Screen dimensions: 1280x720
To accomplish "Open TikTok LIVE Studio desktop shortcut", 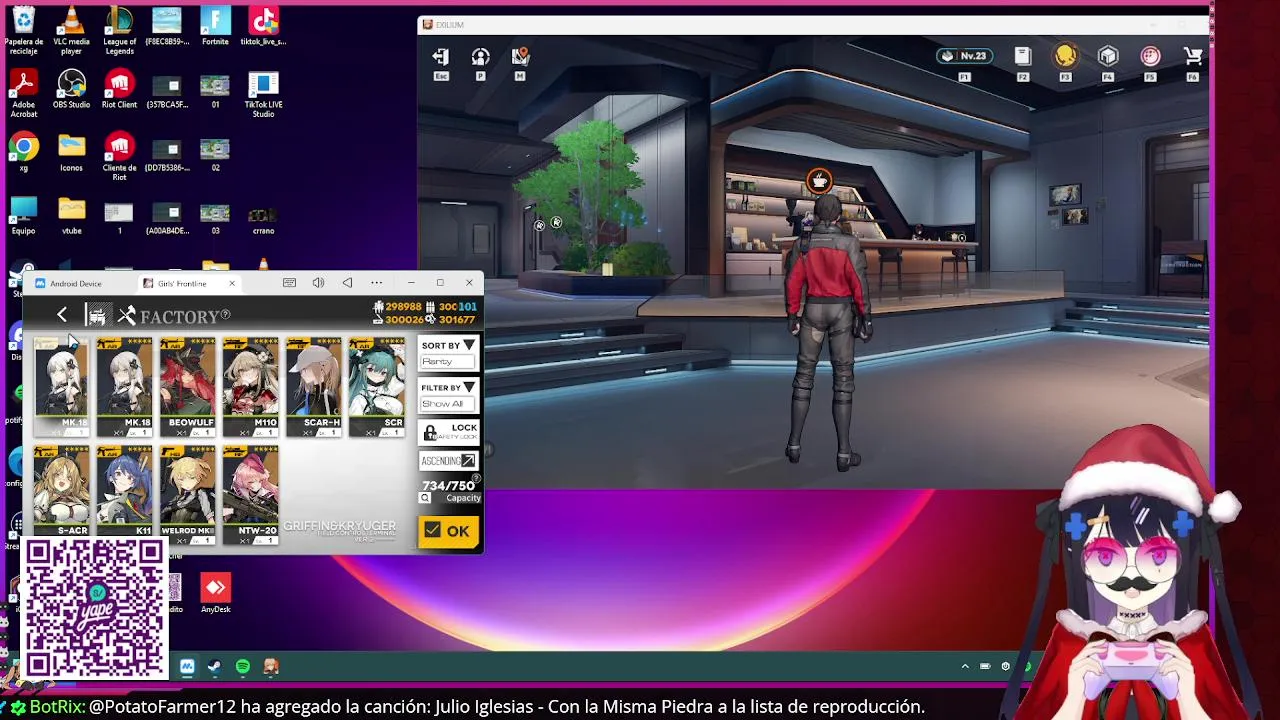I will point(263,93).
